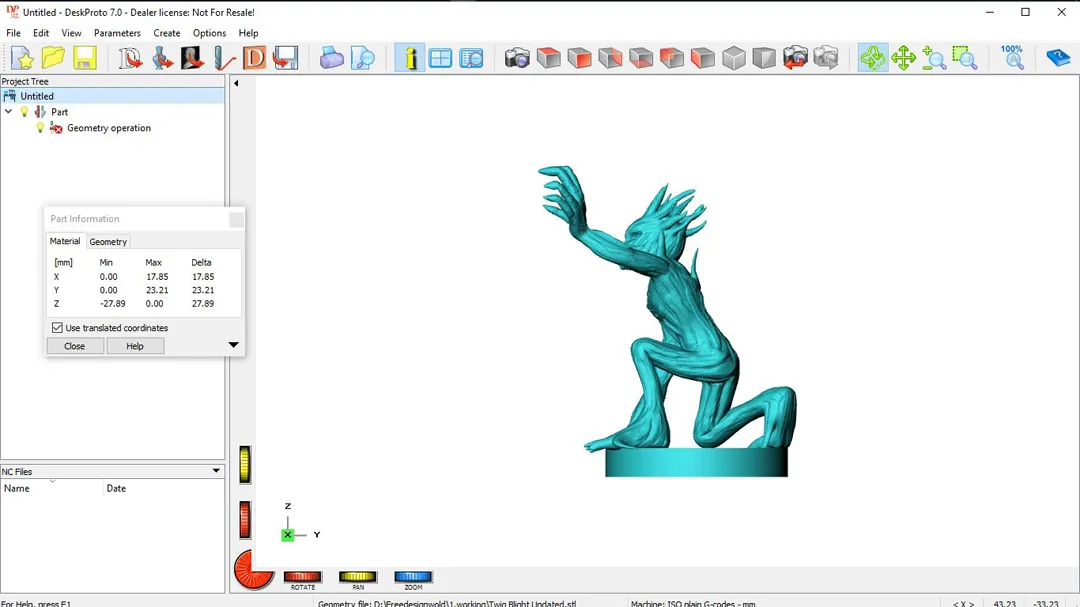
Task: Open the Options menu
Action: tap(209, 33)
